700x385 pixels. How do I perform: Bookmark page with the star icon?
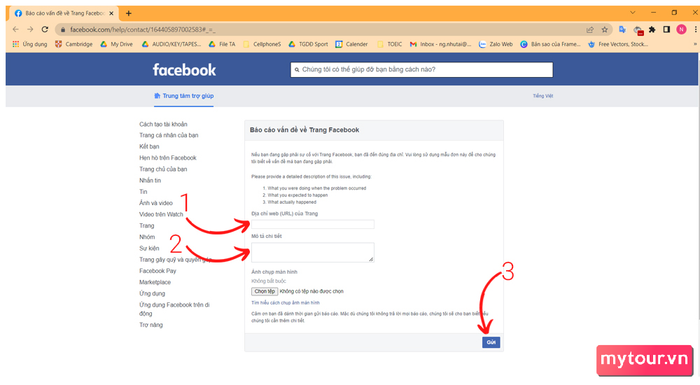[604, 30]
